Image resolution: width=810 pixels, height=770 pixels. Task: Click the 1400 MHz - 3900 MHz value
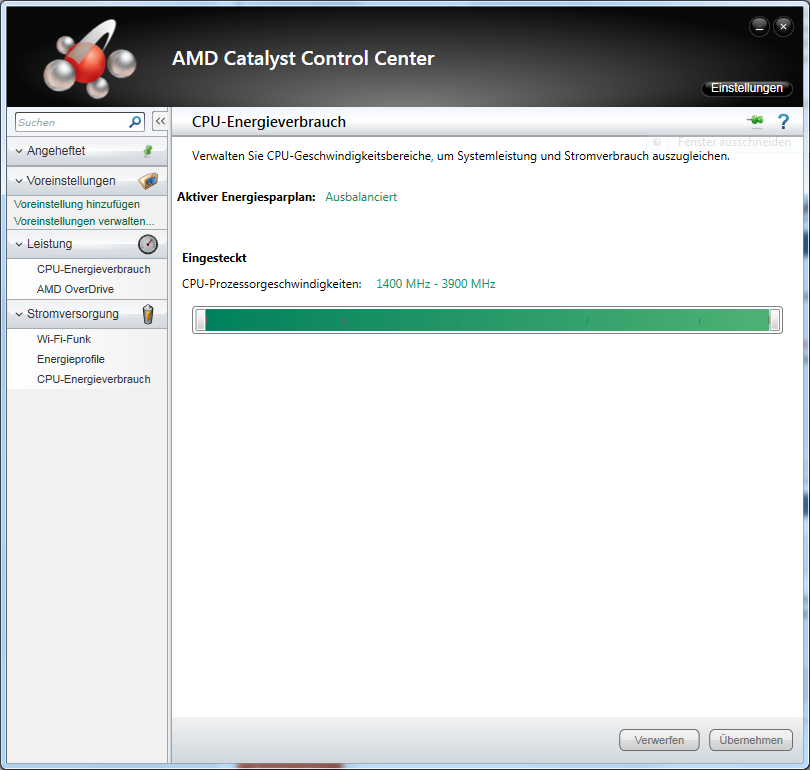(435, 284)
